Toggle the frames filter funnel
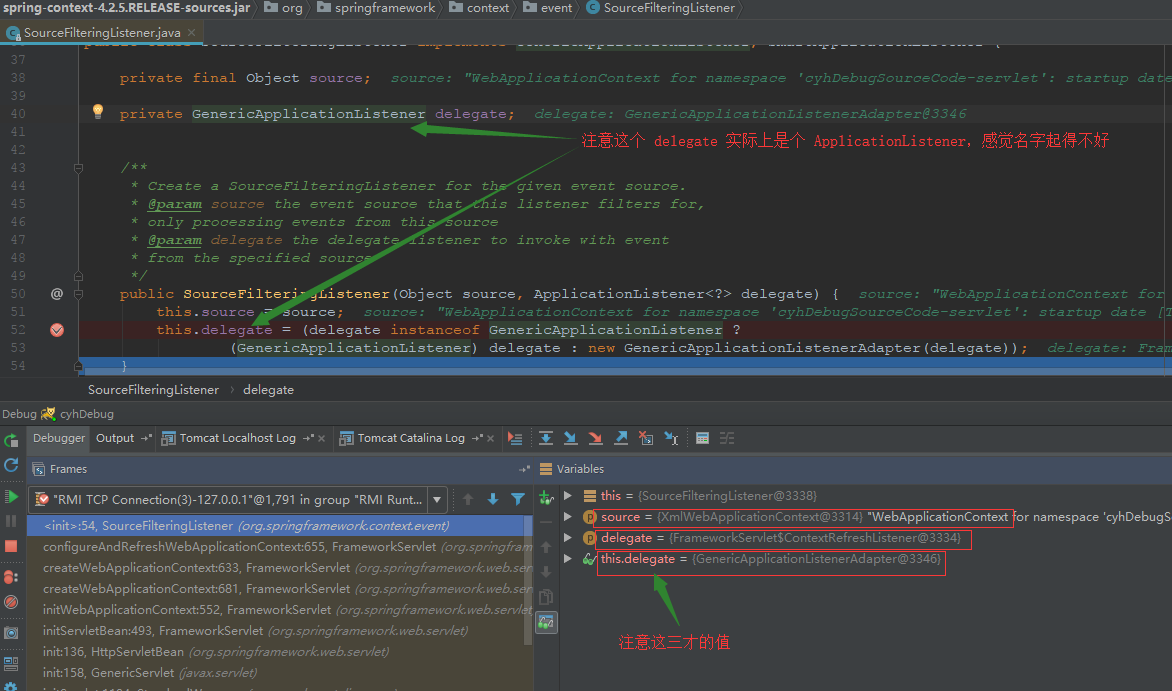Image resolution: width=1172 pixels, height=691 pixels. [x=517, y=499]
